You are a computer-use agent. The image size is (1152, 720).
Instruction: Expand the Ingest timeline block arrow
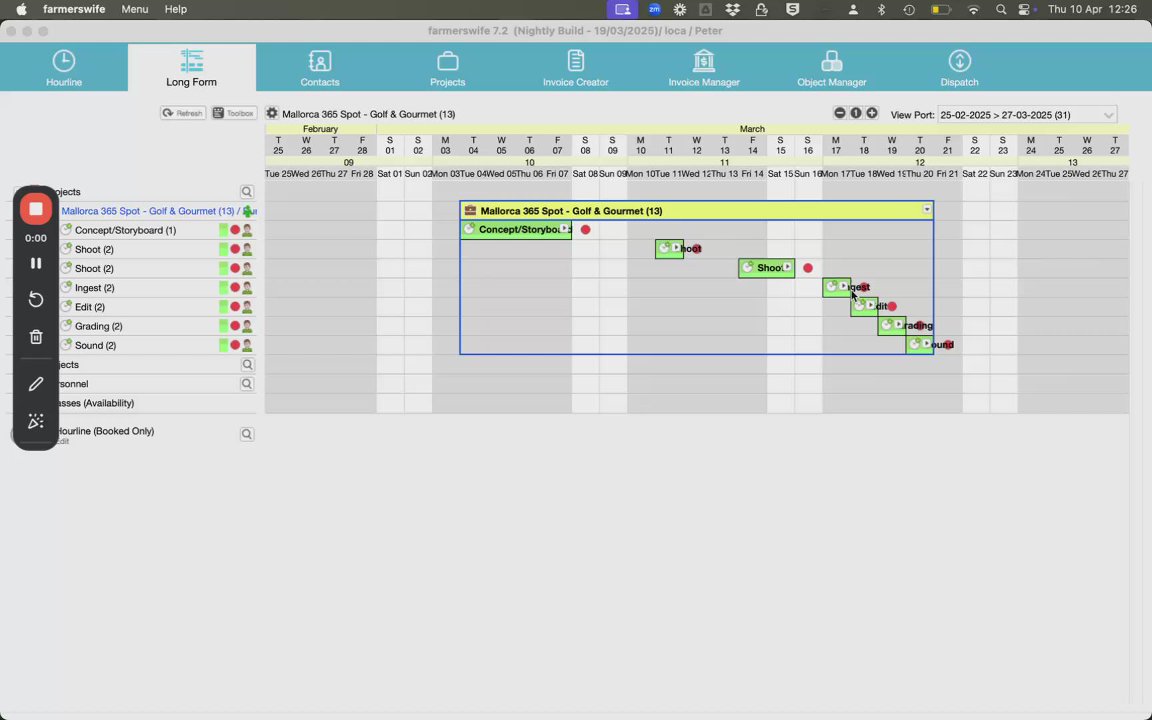point(843,287)
